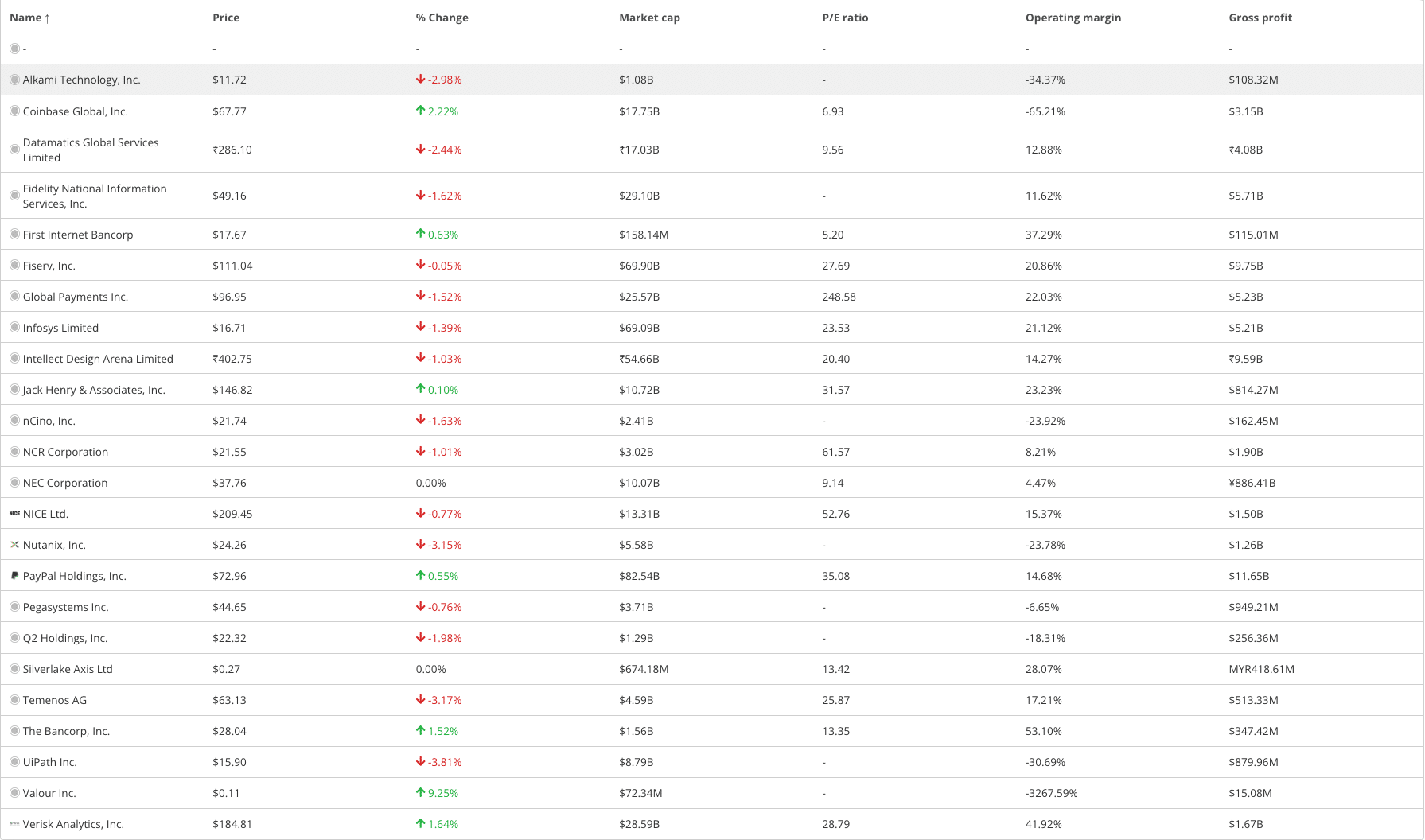1425x840 pixels.
Task: Click the red down arrow for Alkami Technology
Action: click(420, 80)
